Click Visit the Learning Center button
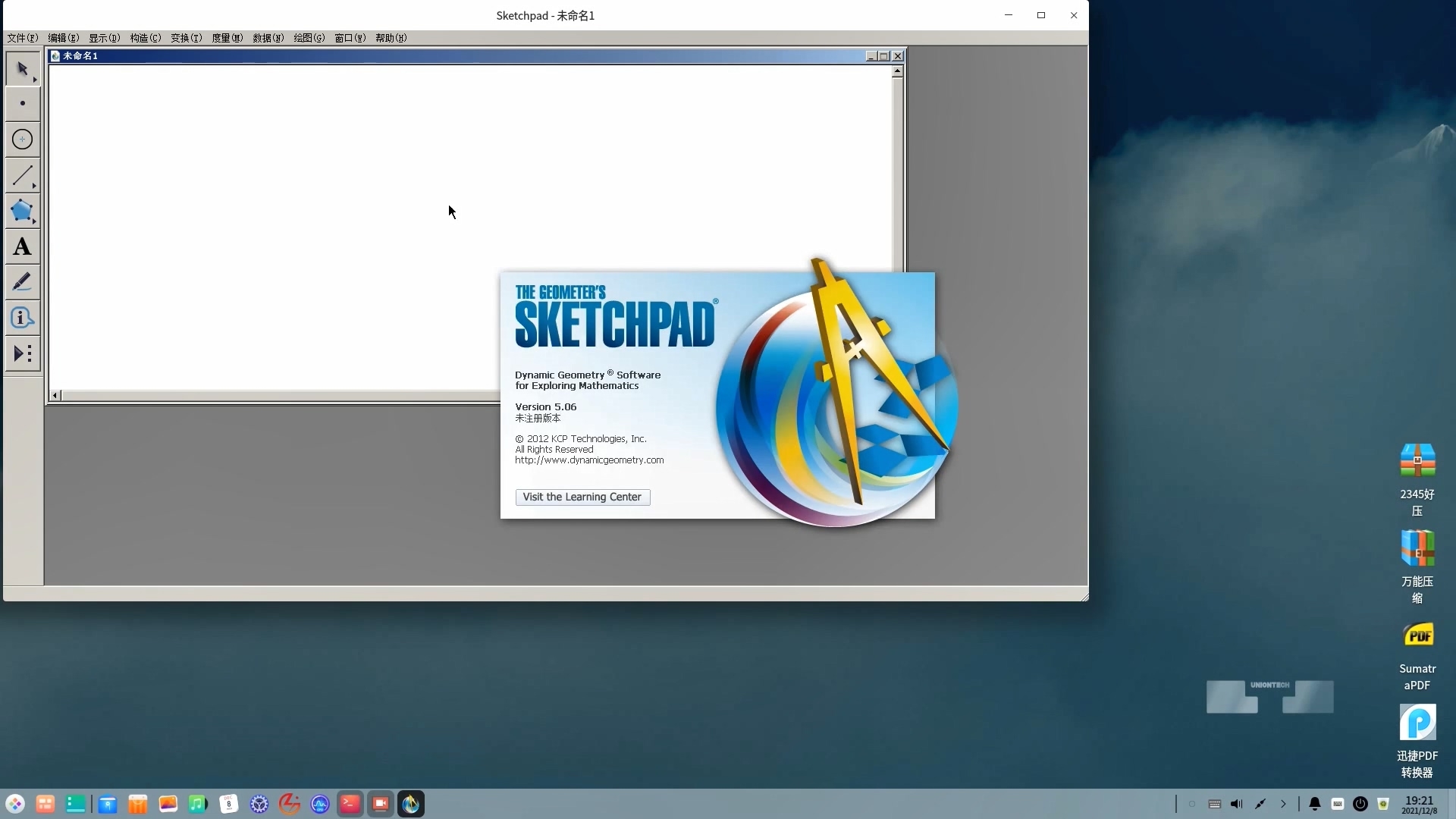The width and height of the screenshot is (1456, 819). (x=582, y=497)
